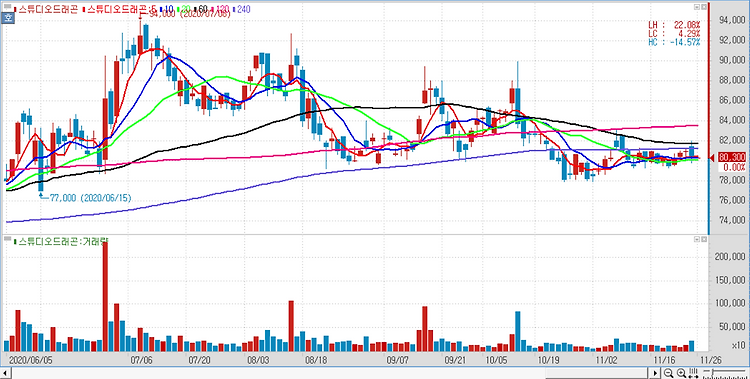750x379 pixels.
Task: Zoom in the chart with the plus magnifier
Action: 681,373
